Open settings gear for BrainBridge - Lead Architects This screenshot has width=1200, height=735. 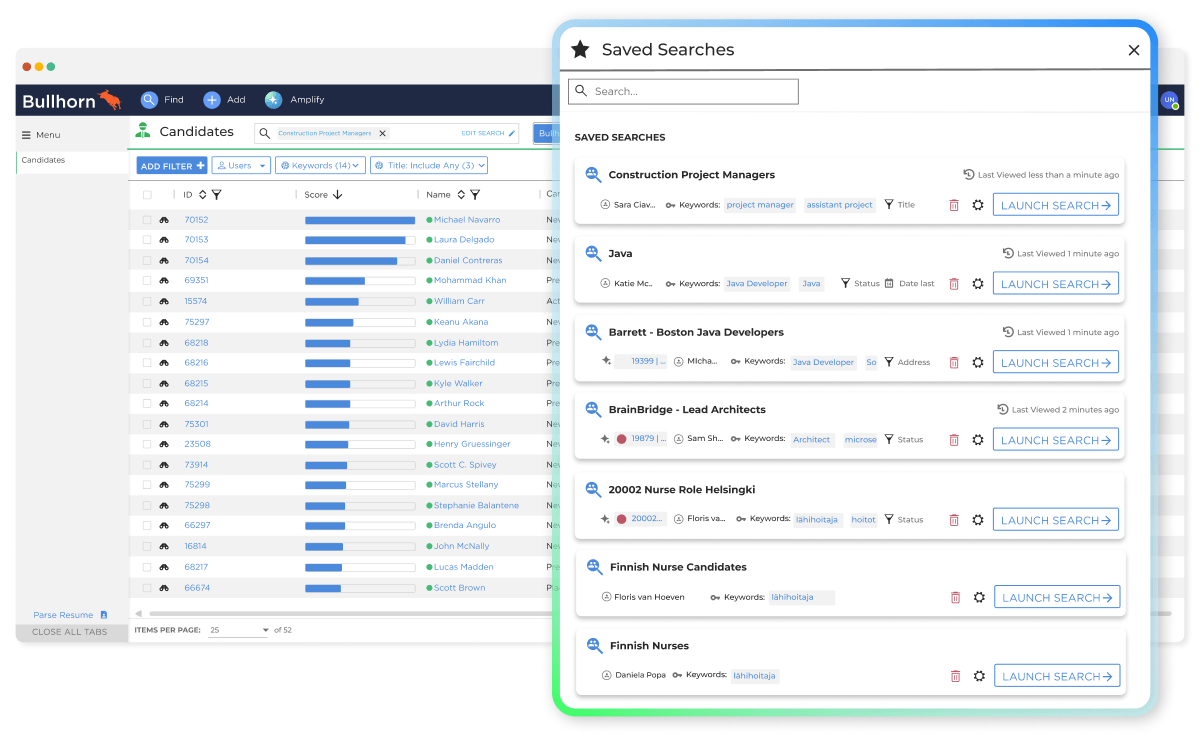pyautogui.click(x=978, y=440)
